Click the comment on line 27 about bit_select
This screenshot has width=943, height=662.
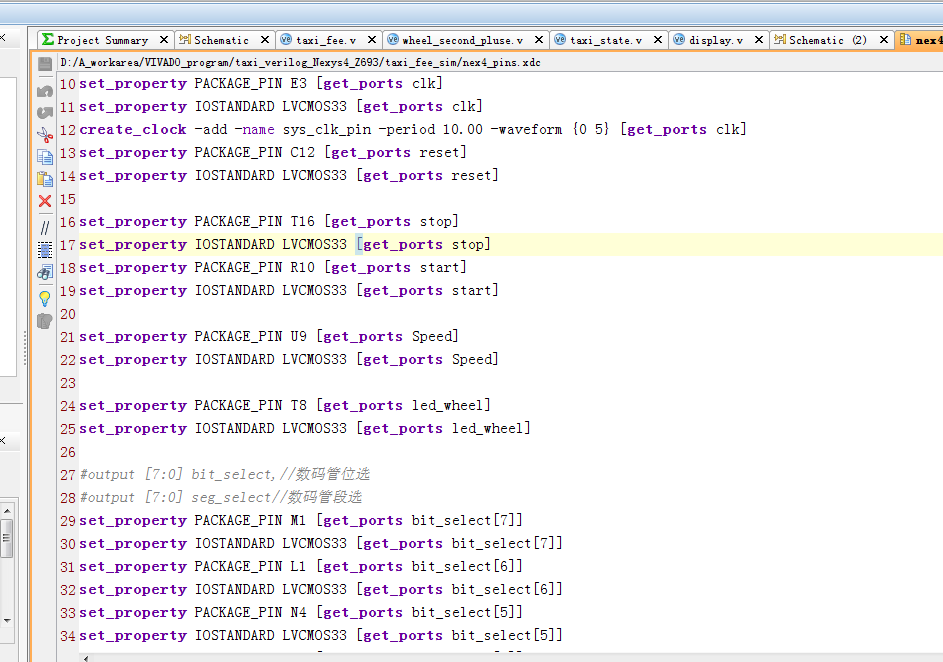[x=224, y=474]
